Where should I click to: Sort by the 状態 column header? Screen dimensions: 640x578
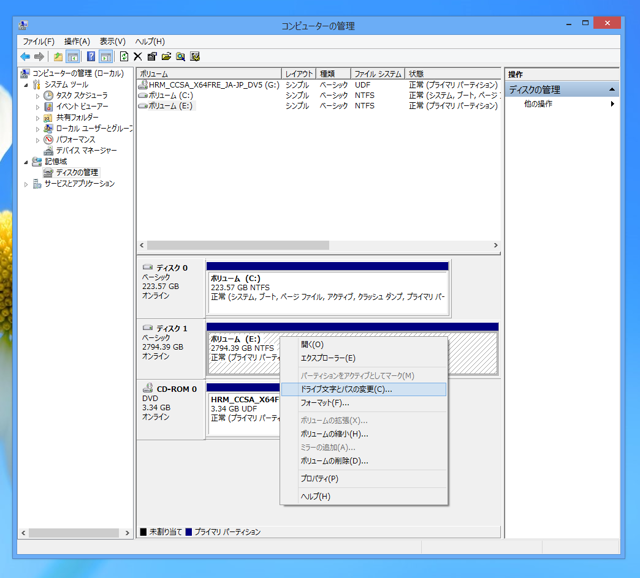[x=453, y=74]
